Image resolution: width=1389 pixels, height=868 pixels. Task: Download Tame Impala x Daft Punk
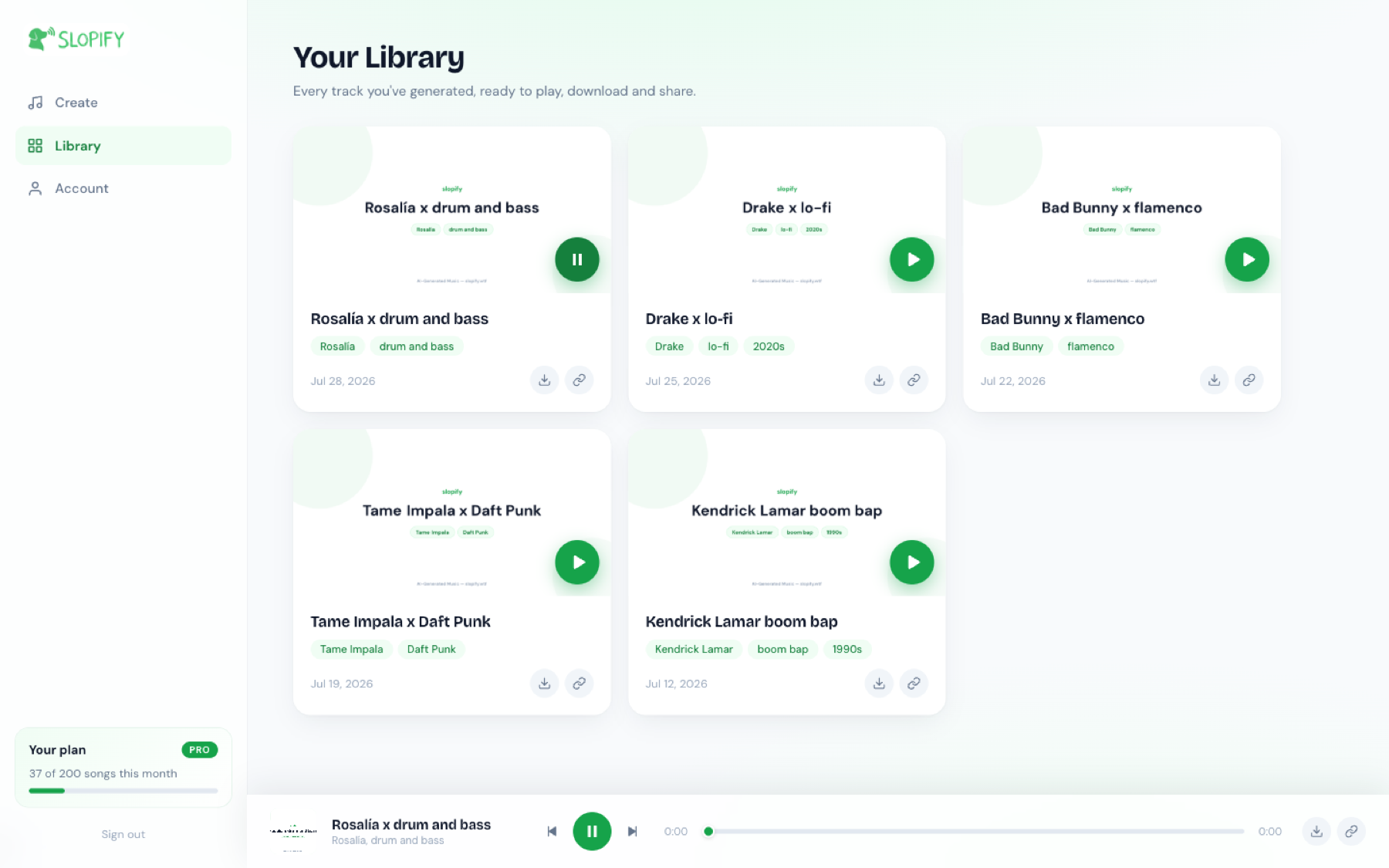pos(545,684)
